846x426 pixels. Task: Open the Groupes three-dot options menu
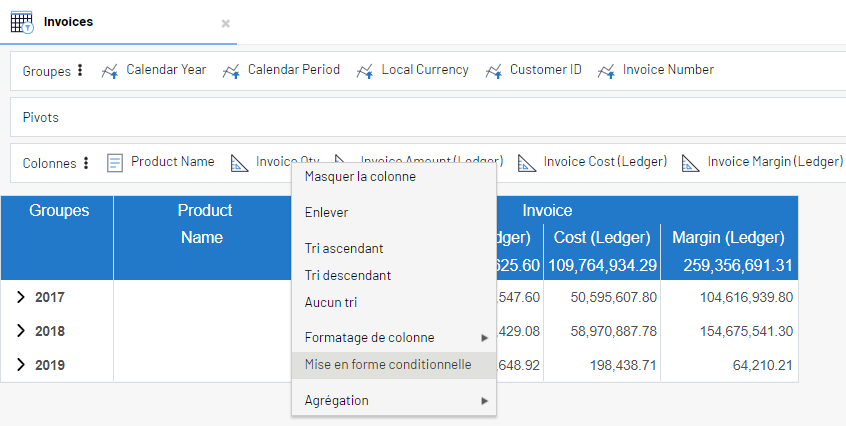(x=80, y=71)
